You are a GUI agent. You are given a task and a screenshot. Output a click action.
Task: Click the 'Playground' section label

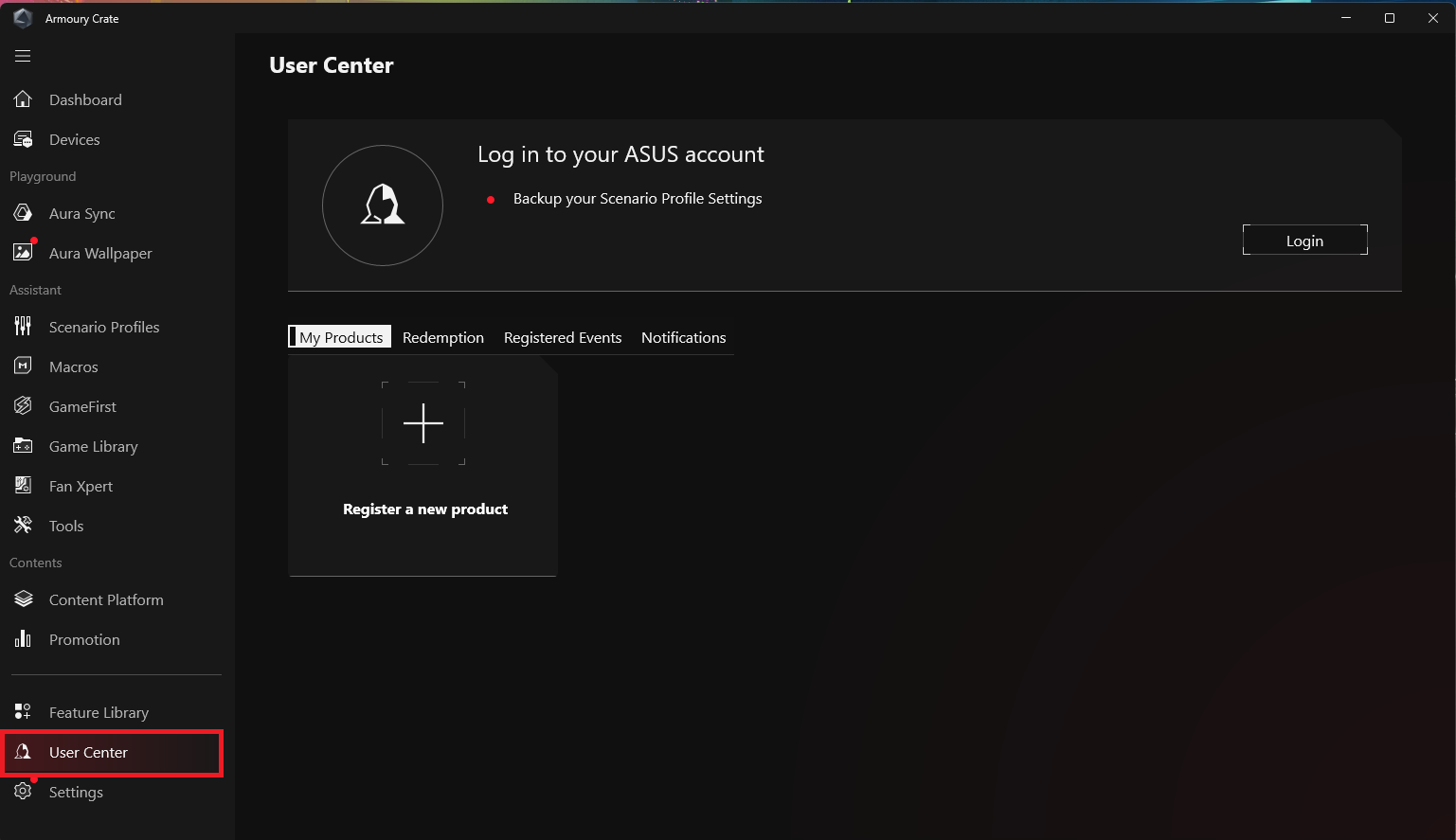pyautogui.click(x=43, y=176)
